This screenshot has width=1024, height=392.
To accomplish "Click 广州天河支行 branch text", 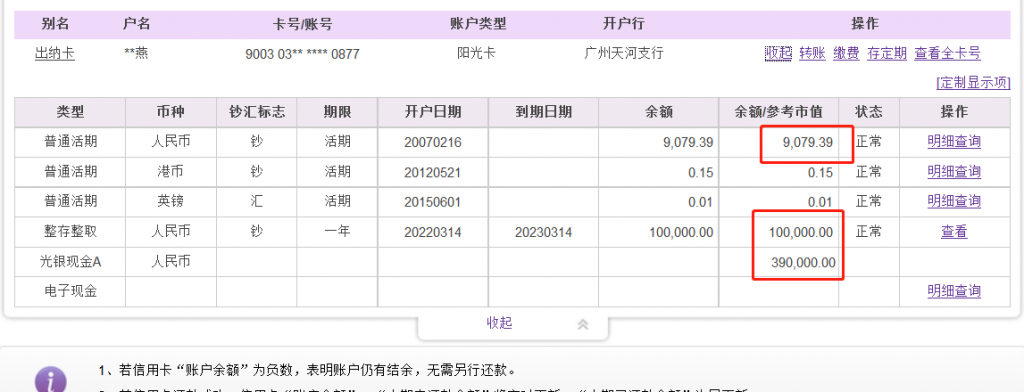I will (624, 54).
